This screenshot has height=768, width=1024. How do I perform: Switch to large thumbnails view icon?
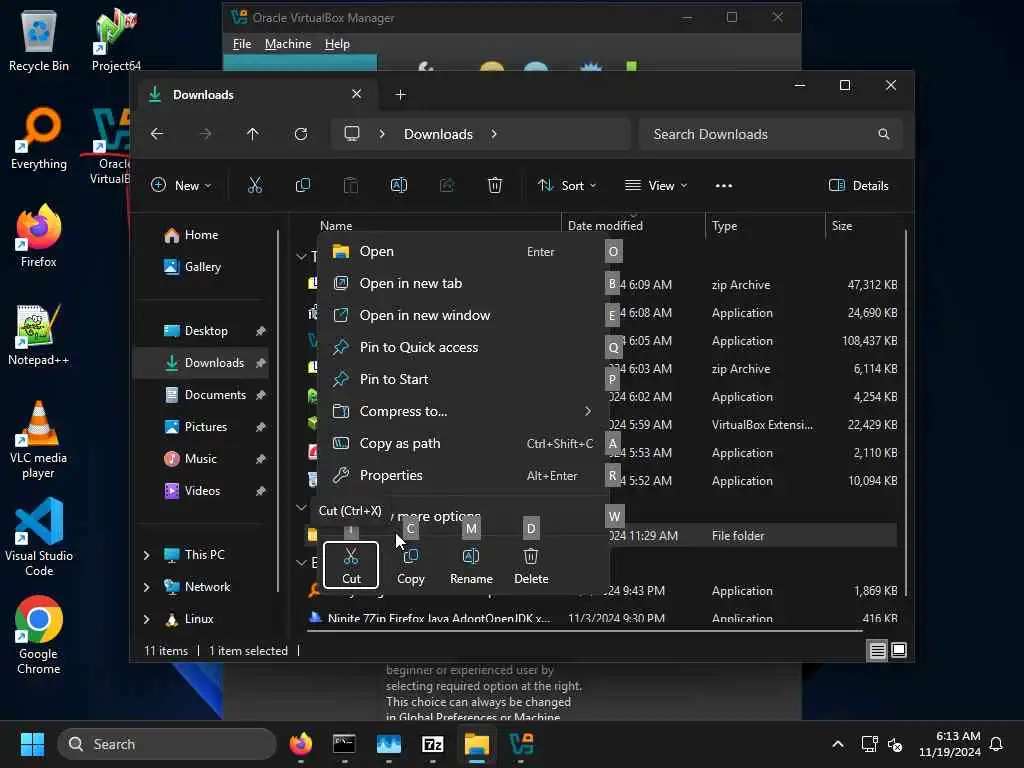tap(899, 650)
